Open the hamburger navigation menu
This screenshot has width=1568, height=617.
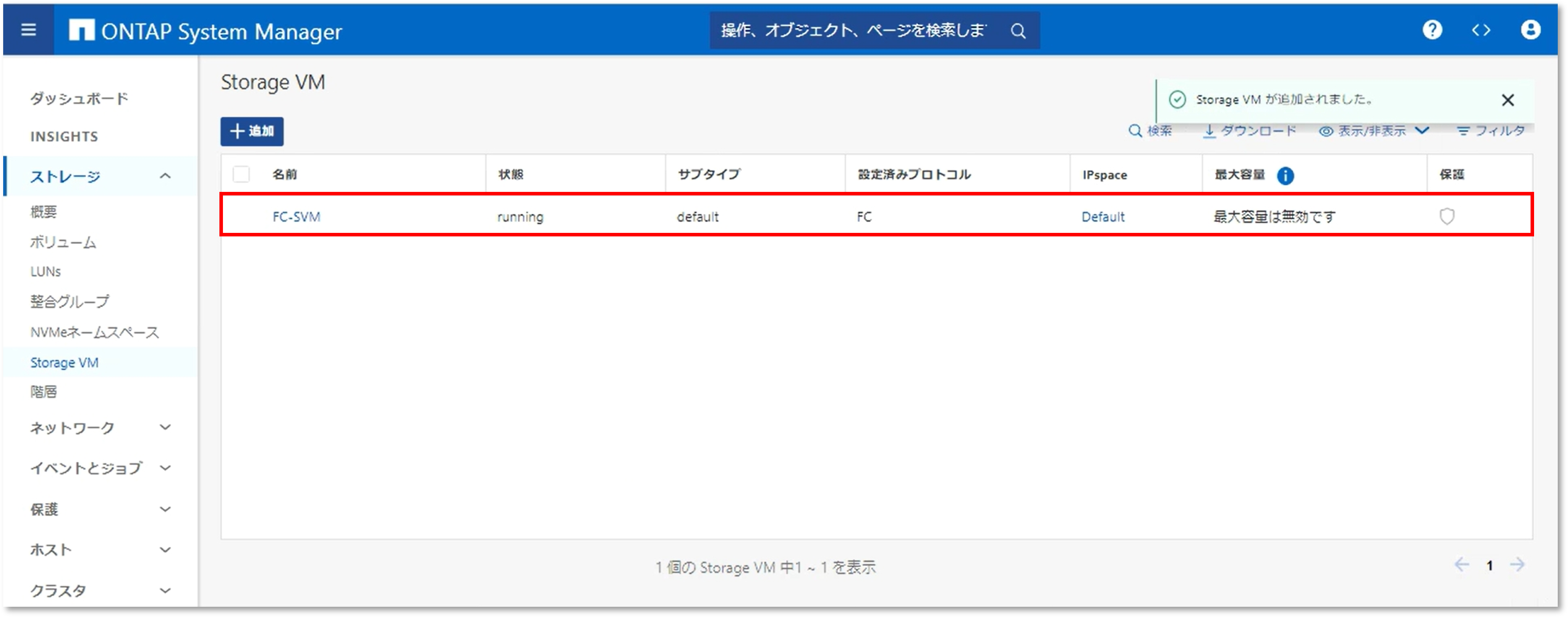(x=28, y=30)
